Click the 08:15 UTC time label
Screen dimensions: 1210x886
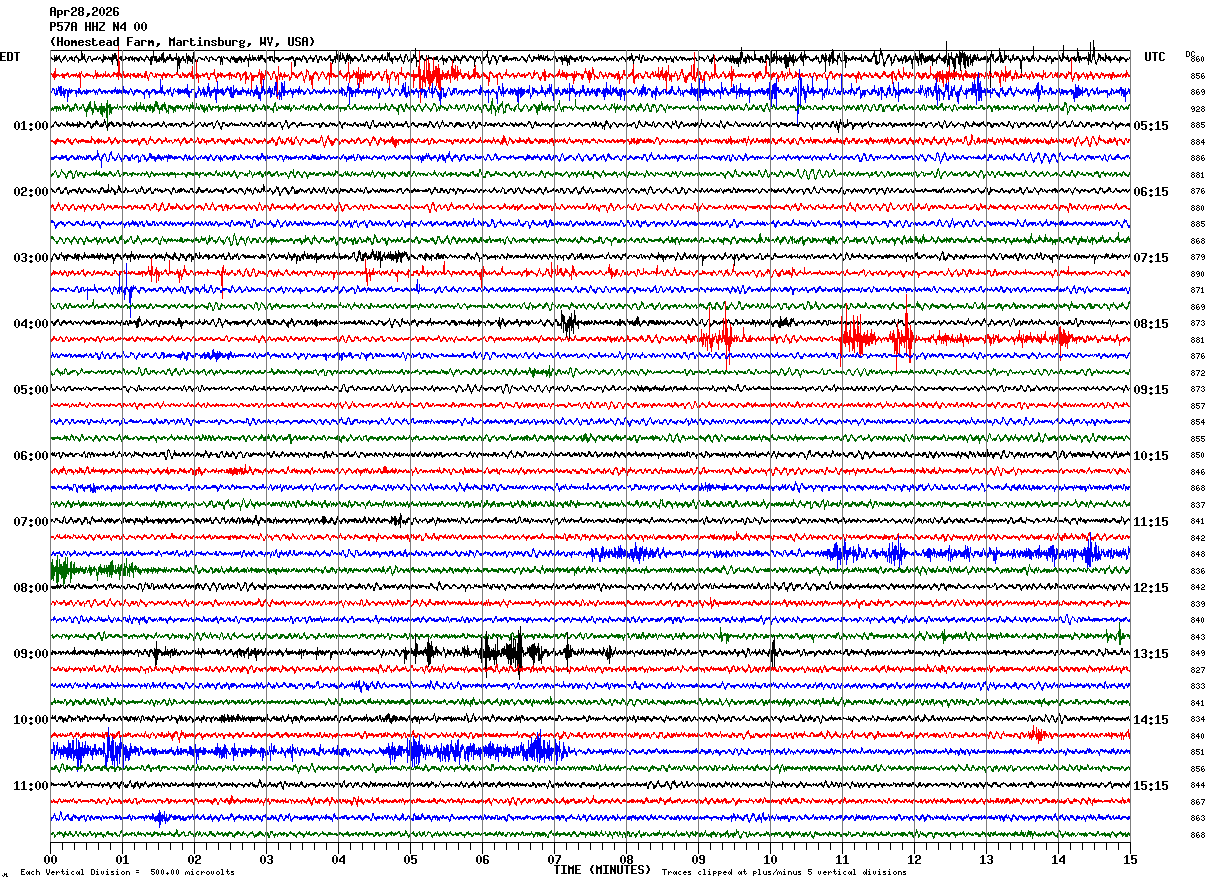pos(1151,324)
